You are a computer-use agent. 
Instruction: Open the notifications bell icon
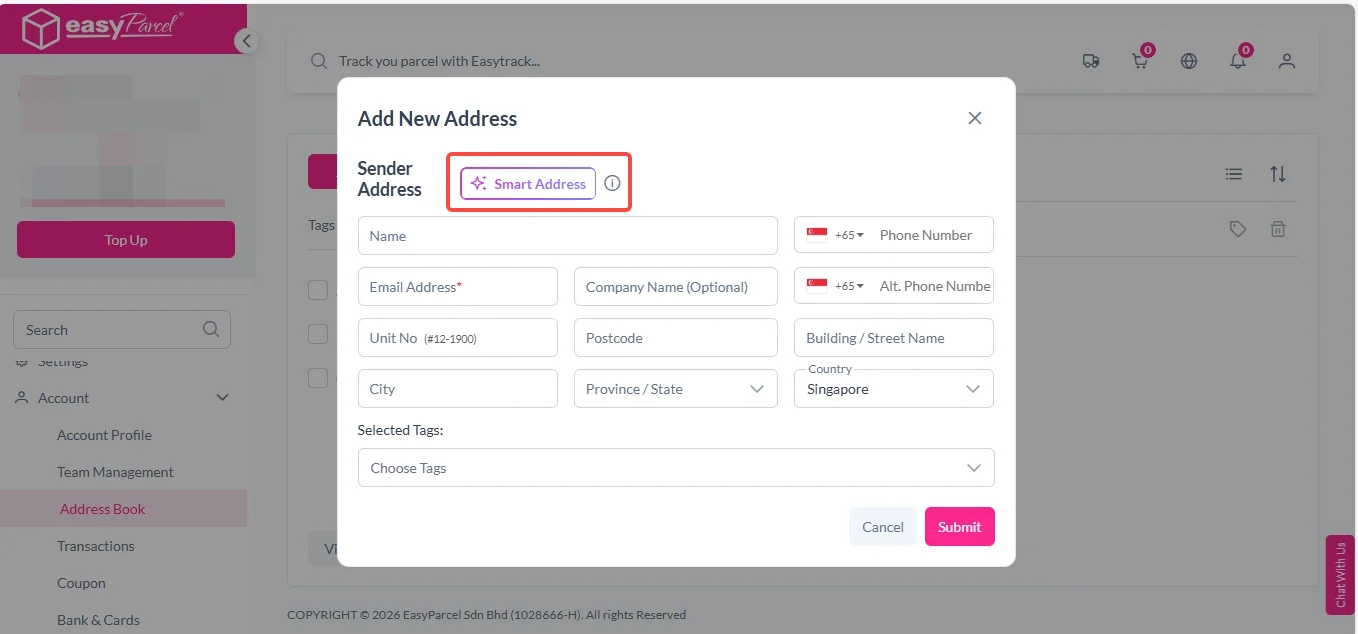click(1237, 61)
